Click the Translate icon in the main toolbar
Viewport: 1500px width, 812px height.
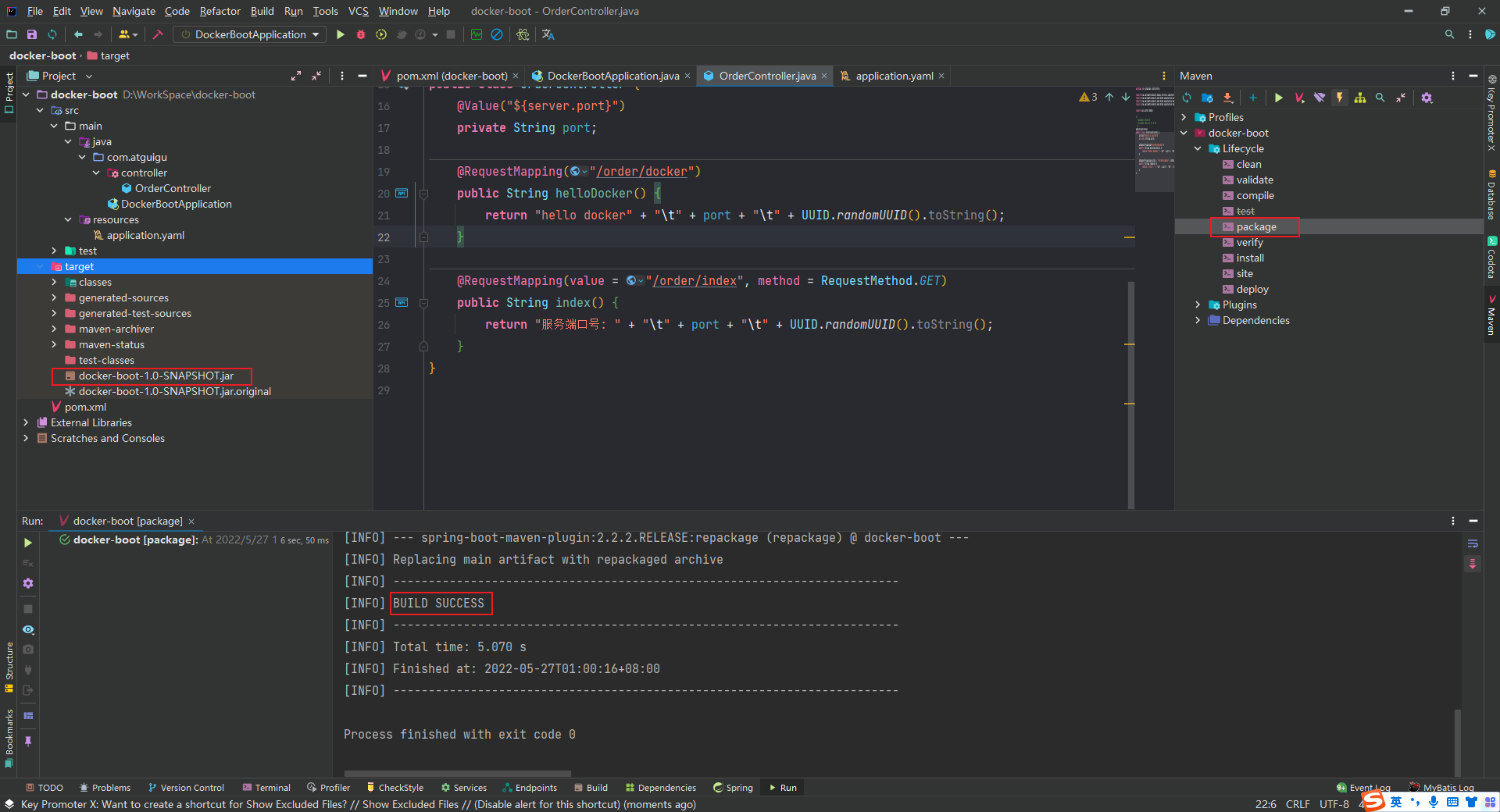[x=548, y=34]
